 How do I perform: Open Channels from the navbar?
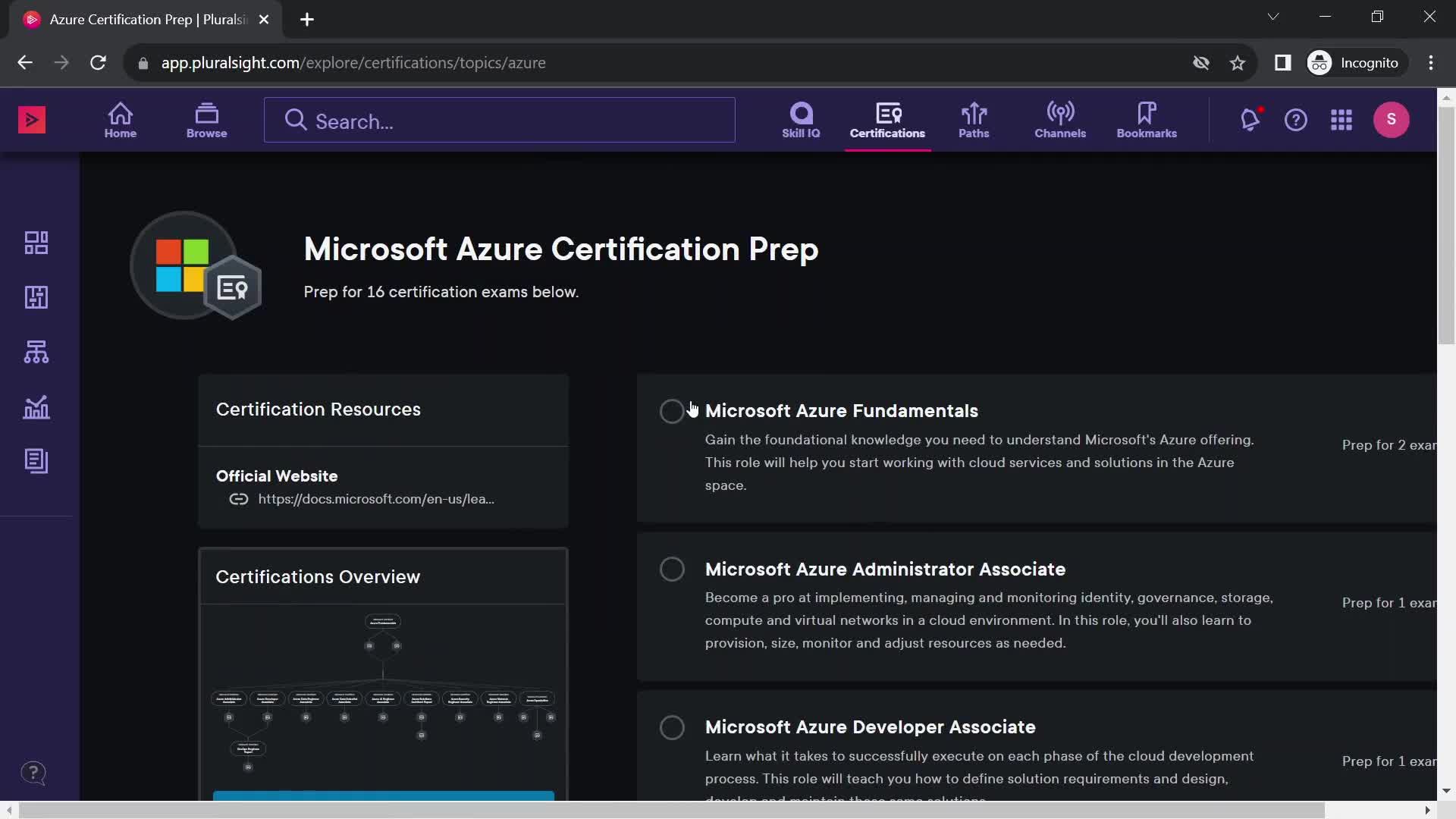click(x=1060, y=121)
